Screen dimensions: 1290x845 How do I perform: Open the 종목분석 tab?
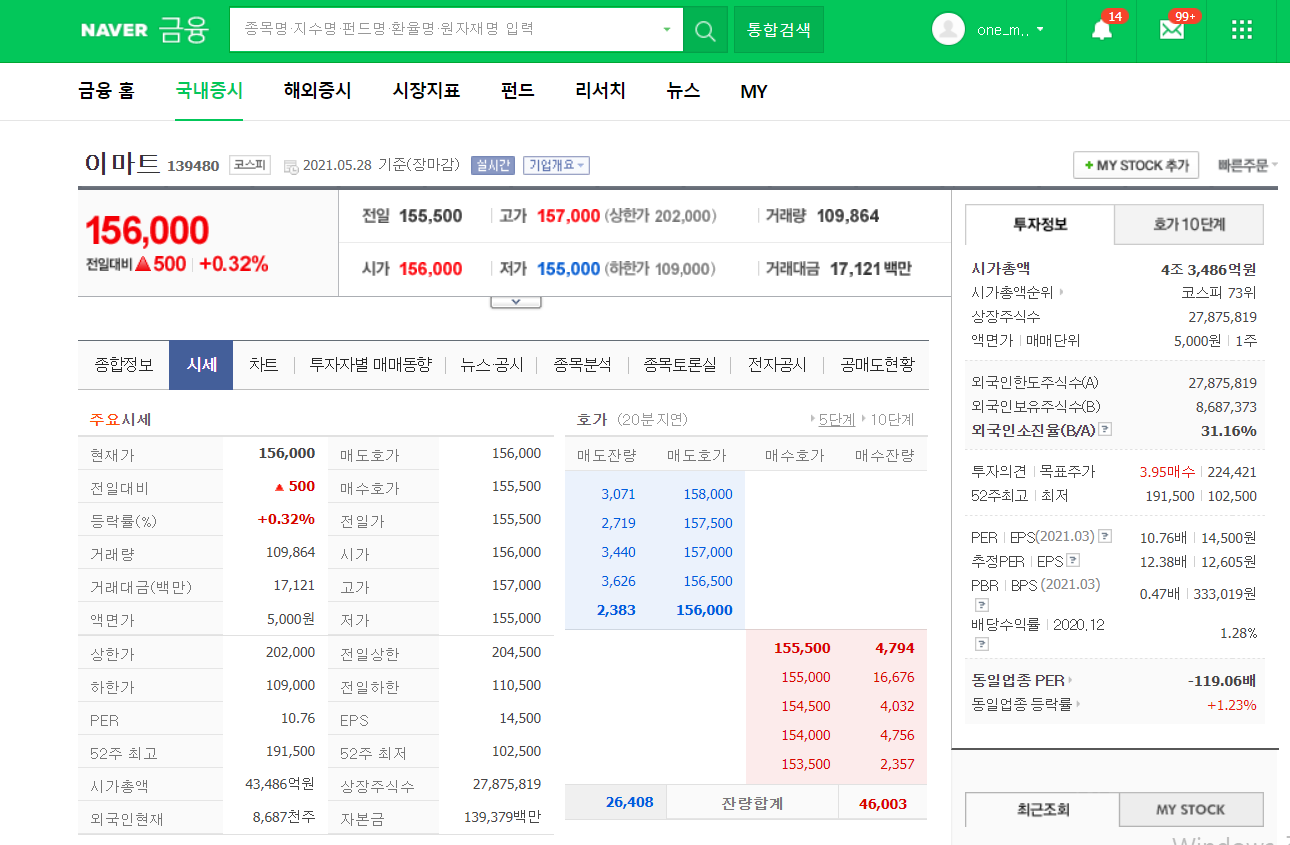tap(582, 365)
